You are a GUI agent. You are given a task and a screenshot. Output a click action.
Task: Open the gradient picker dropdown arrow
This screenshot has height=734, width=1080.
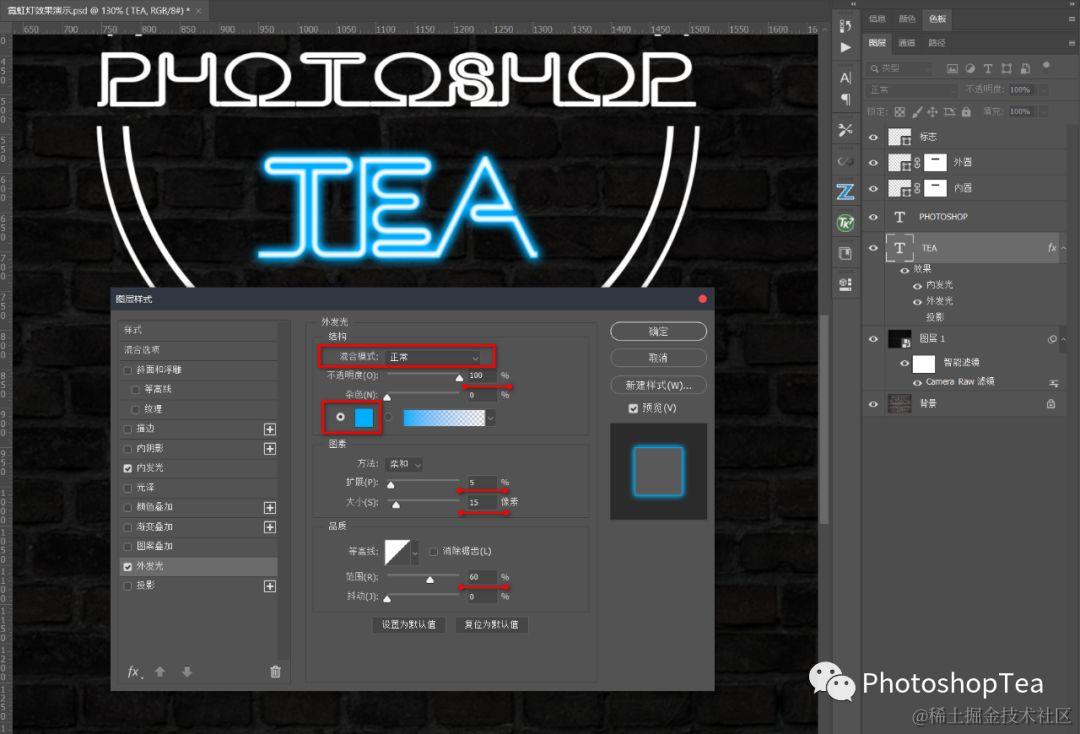490,417
